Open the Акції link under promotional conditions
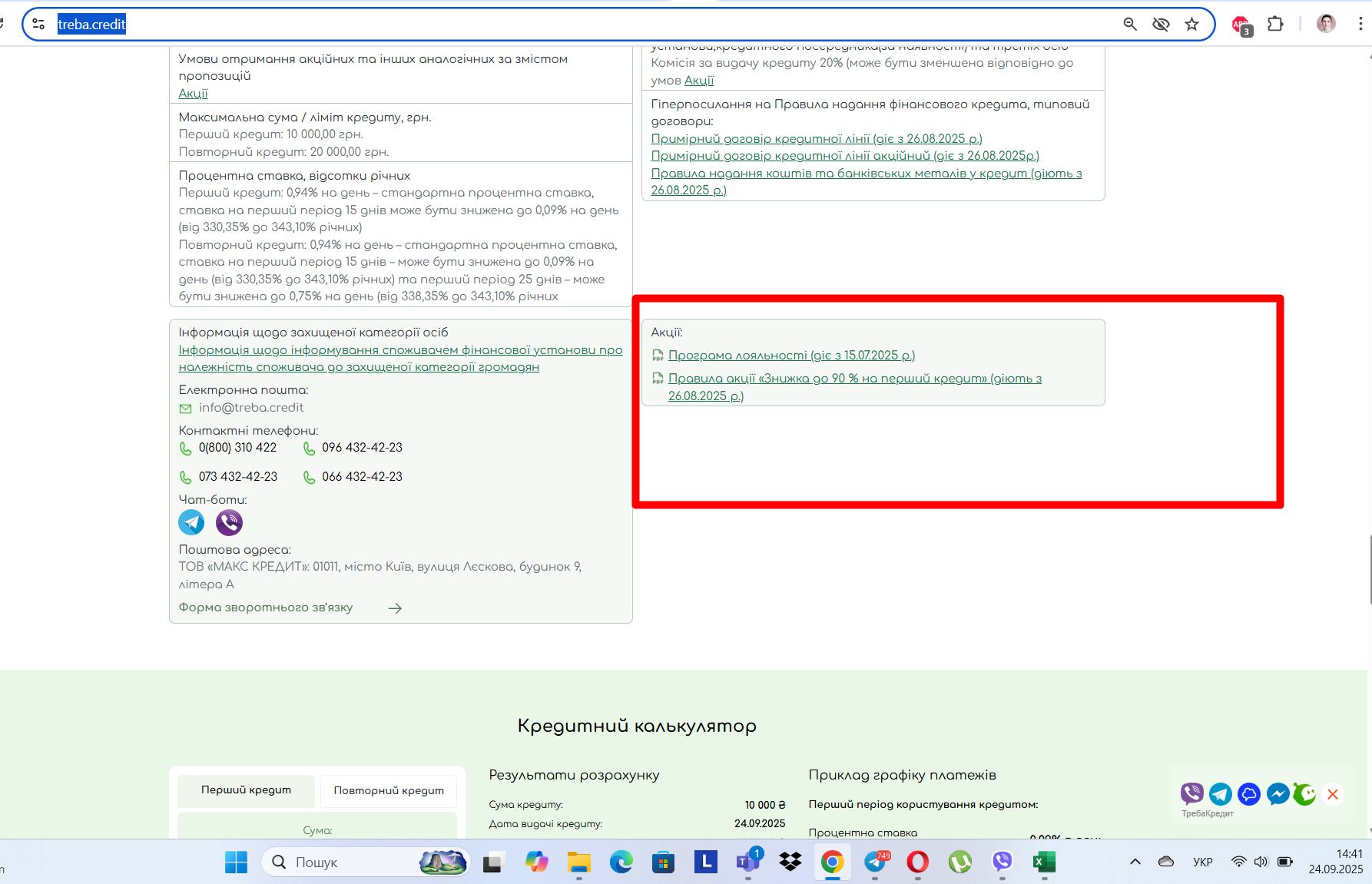 click(x=193, y=93)
